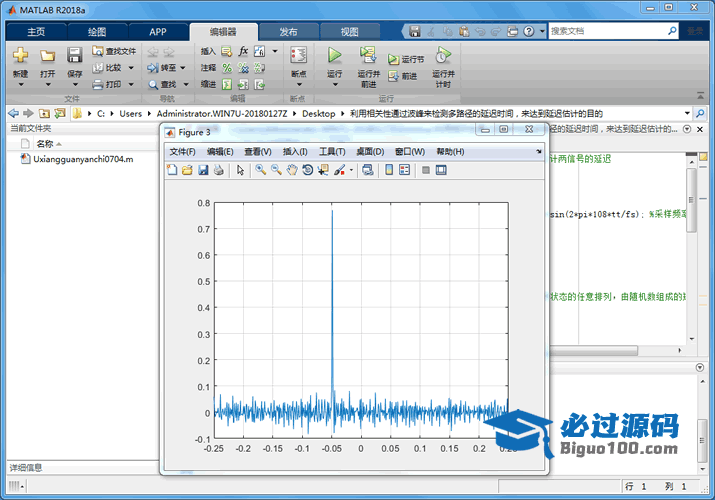Image resolution: width=715 pixels, height=500 pixels.
Task: Open the 文件(F) menu in Figure 3
Action: coord(182,151)
